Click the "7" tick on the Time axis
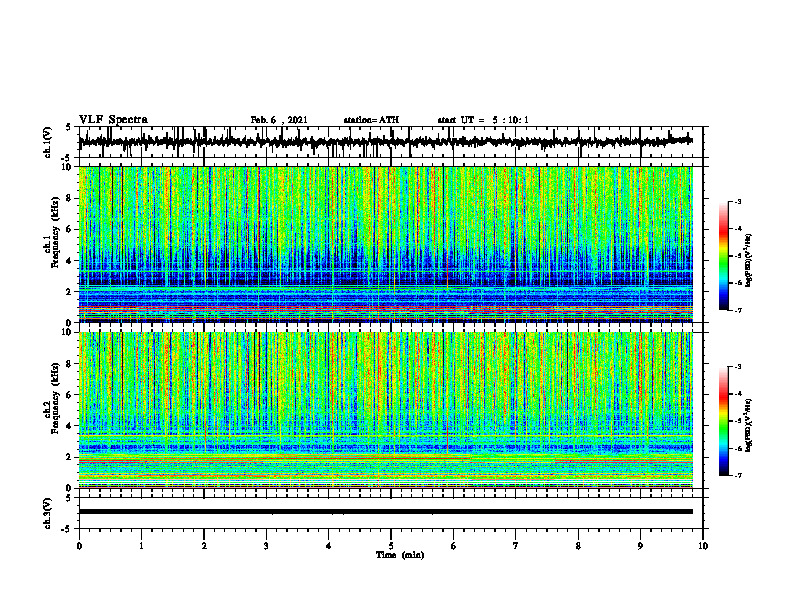 [516, 546]
